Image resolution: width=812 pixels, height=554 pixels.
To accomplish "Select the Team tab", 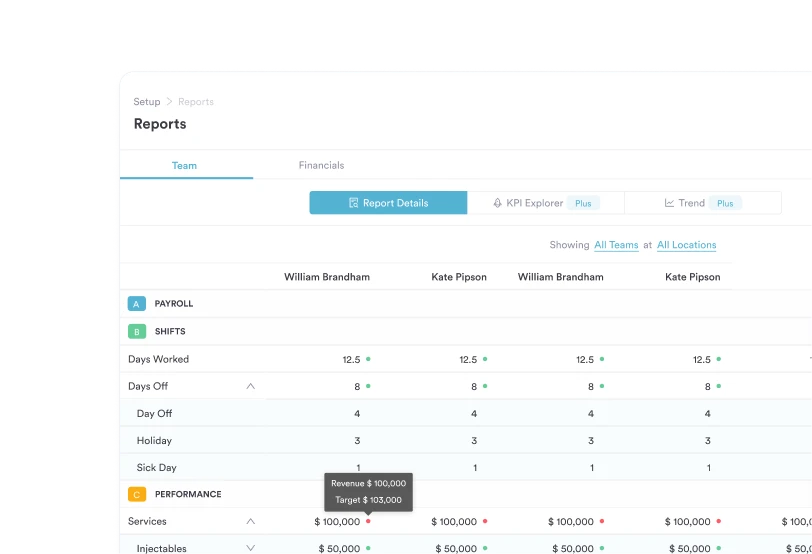I will (184, 165).
